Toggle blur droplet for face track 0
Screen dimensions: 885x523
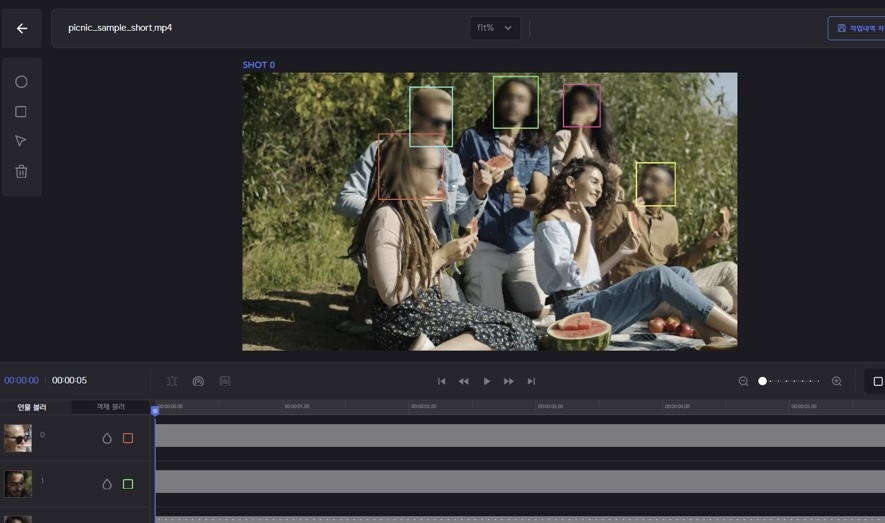point(107,438)
